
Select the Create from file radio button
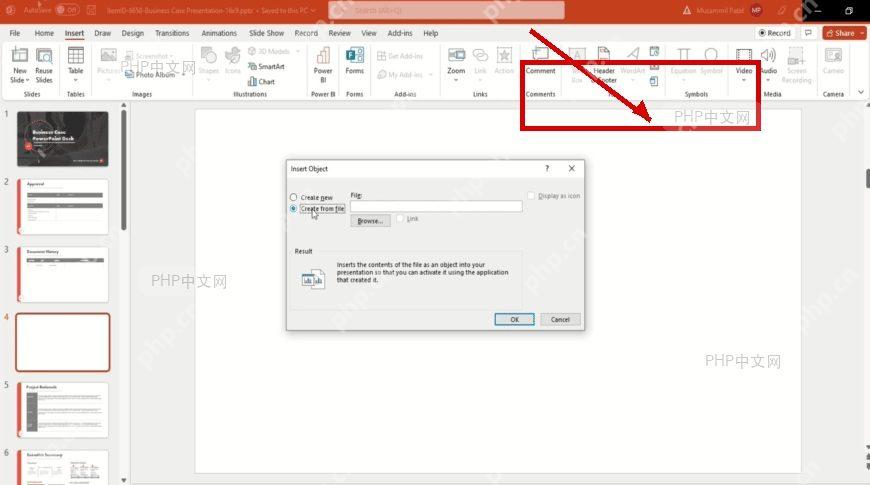294,209
